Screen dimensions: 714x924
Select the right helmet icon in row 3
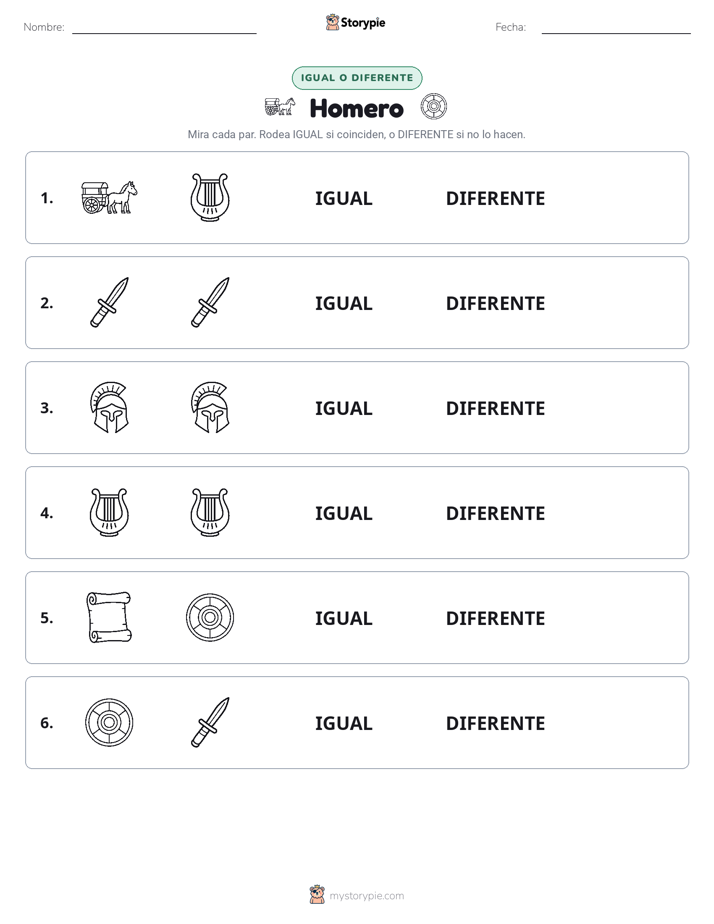[210, 407]
